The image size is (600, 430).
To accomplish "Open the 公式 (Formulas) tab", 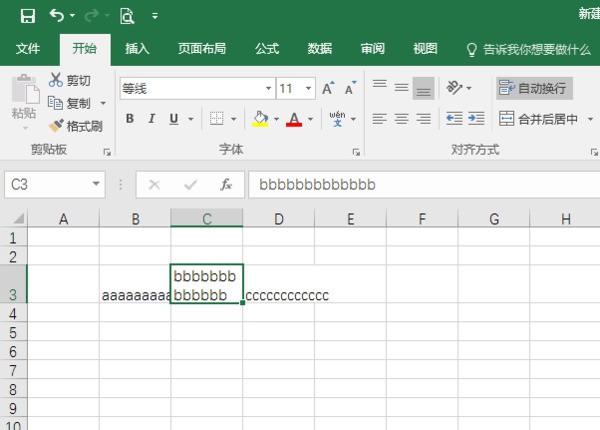I will (267, 48).
